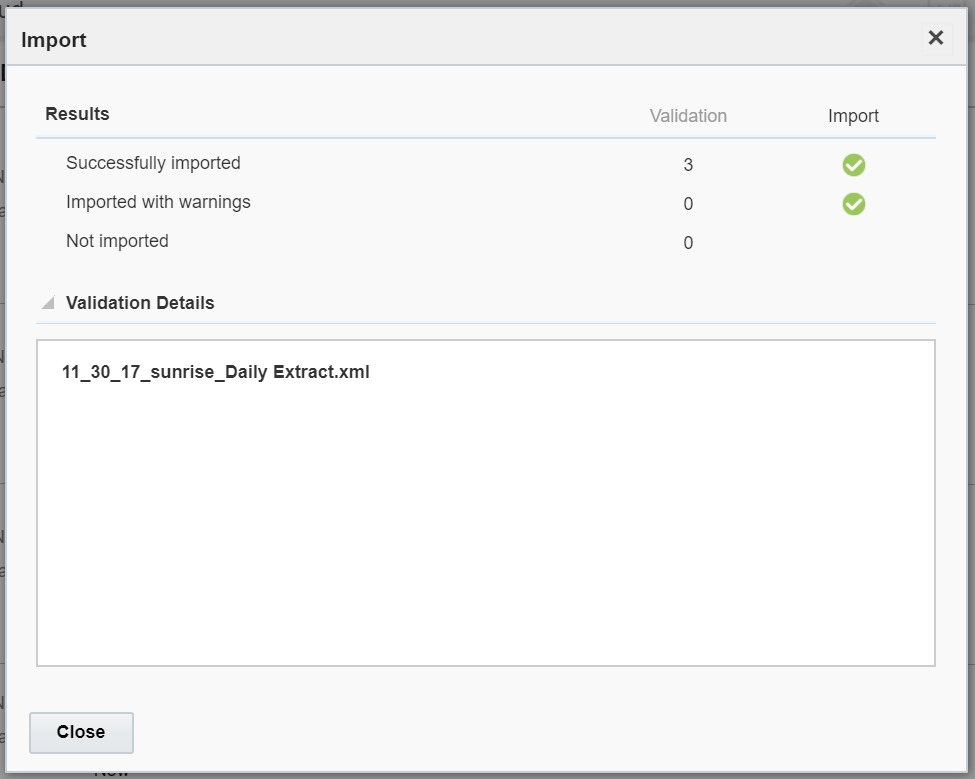This screenshot has height=779, width=975.
Task: Click the Import dialog title text
Action: coord(54,40)
